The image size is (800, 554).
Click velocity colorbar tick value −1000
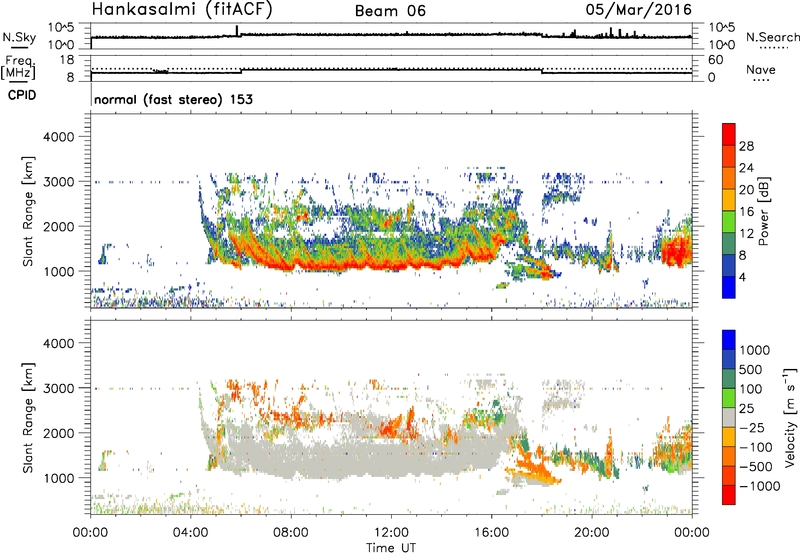(x=759, y=486)
